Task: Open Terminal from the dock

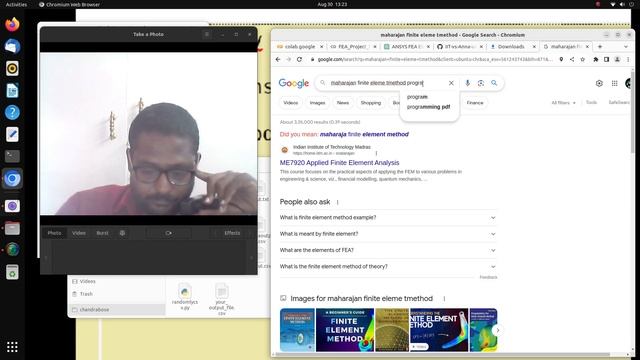Action: pyautogui.click(x=12, y=156)
